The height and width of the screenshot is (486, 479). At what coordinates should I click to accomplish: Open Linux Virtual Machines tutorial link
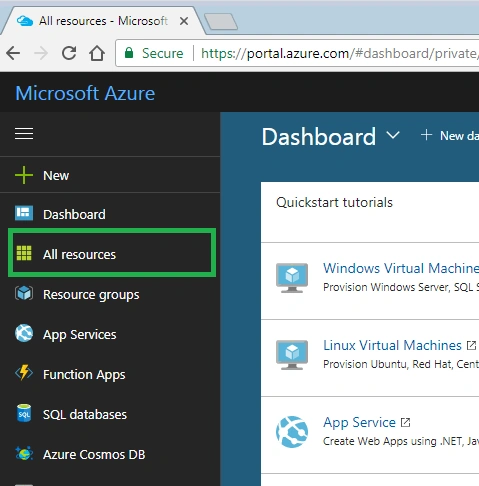tap(392, 345)
